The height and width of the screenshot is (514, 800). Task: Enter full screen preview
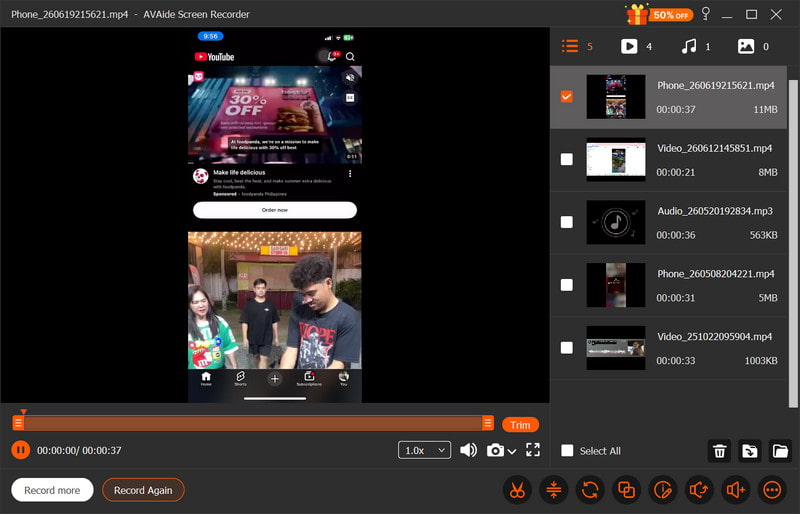[533, 450]
